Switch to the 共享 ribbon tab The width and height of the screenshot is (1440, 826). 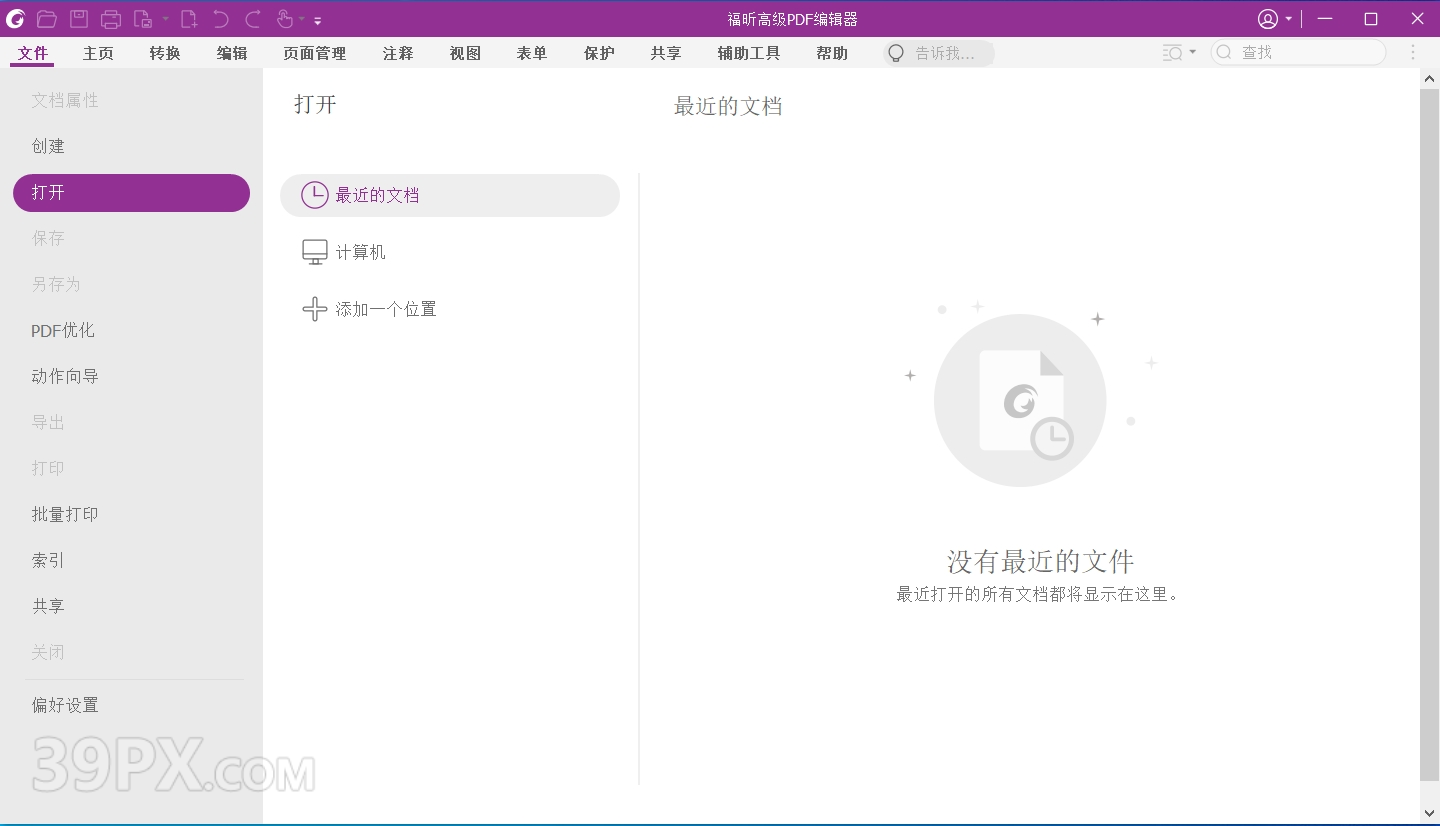tap(666, 54)
